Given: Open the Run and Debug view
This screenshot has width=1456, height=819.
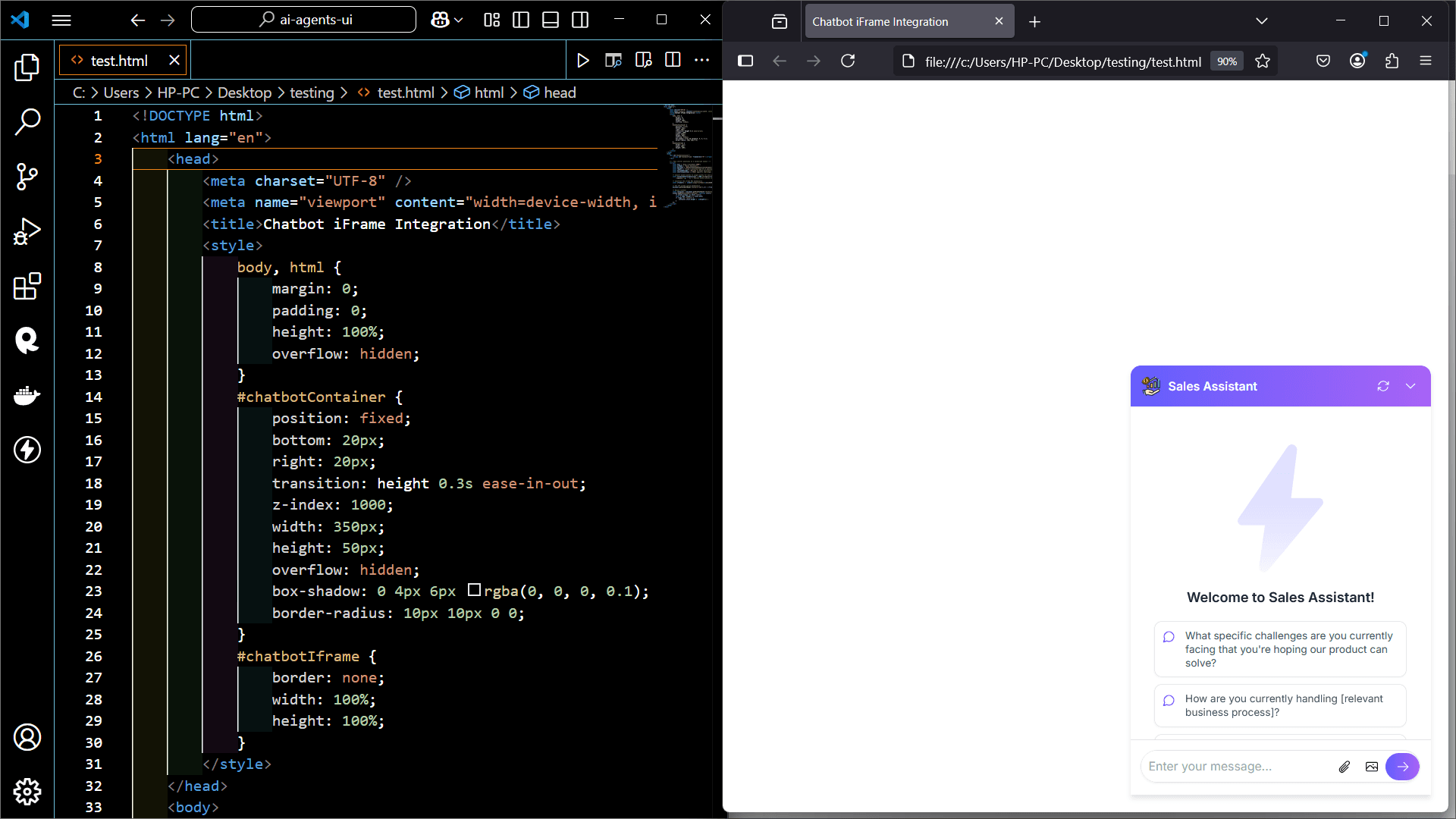Looking at the screenshot, I should click(27, 231).
